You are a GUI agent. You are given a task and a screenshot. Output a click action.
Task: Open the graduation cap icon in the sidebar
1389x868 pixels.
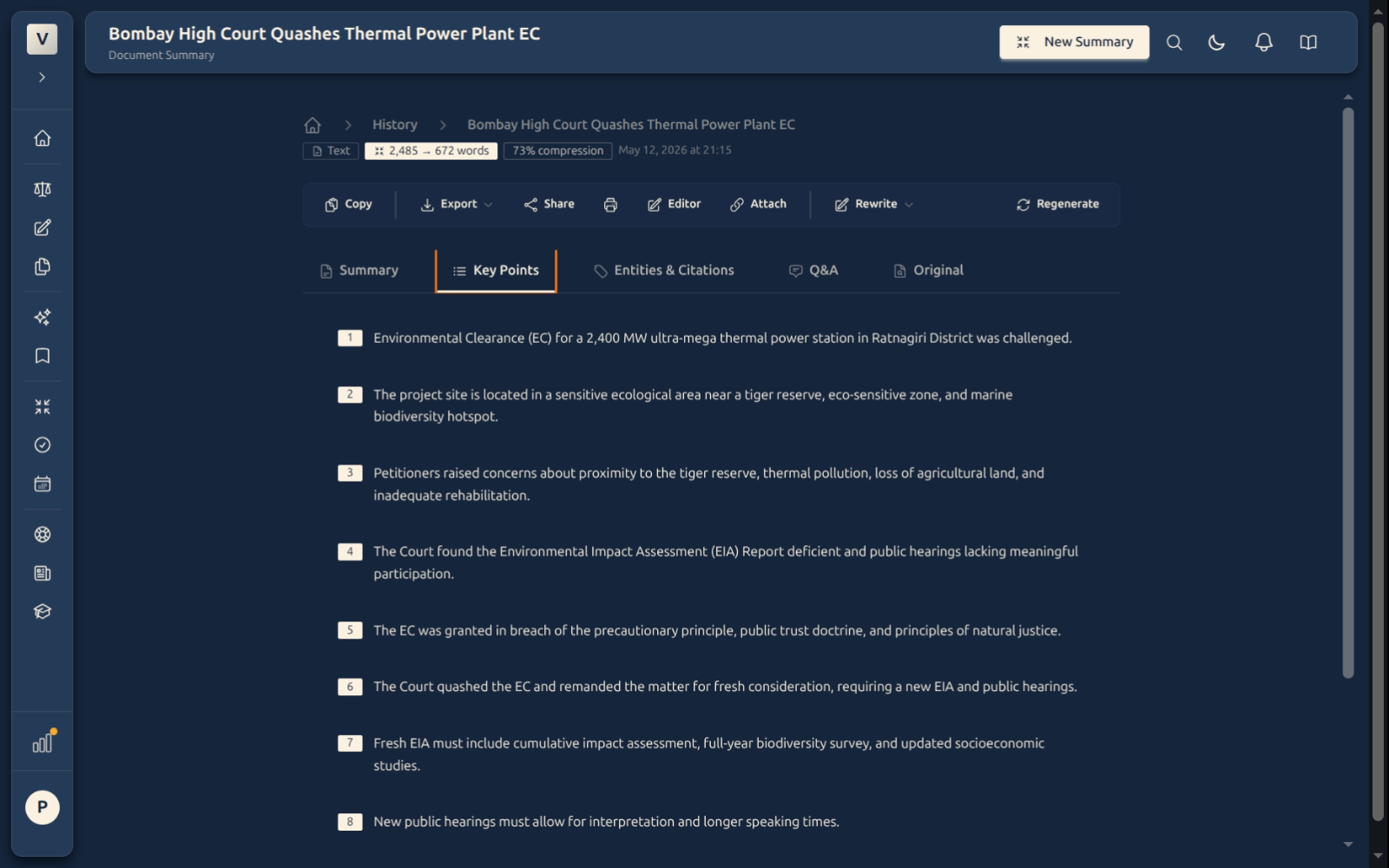[x=42, y=612]
